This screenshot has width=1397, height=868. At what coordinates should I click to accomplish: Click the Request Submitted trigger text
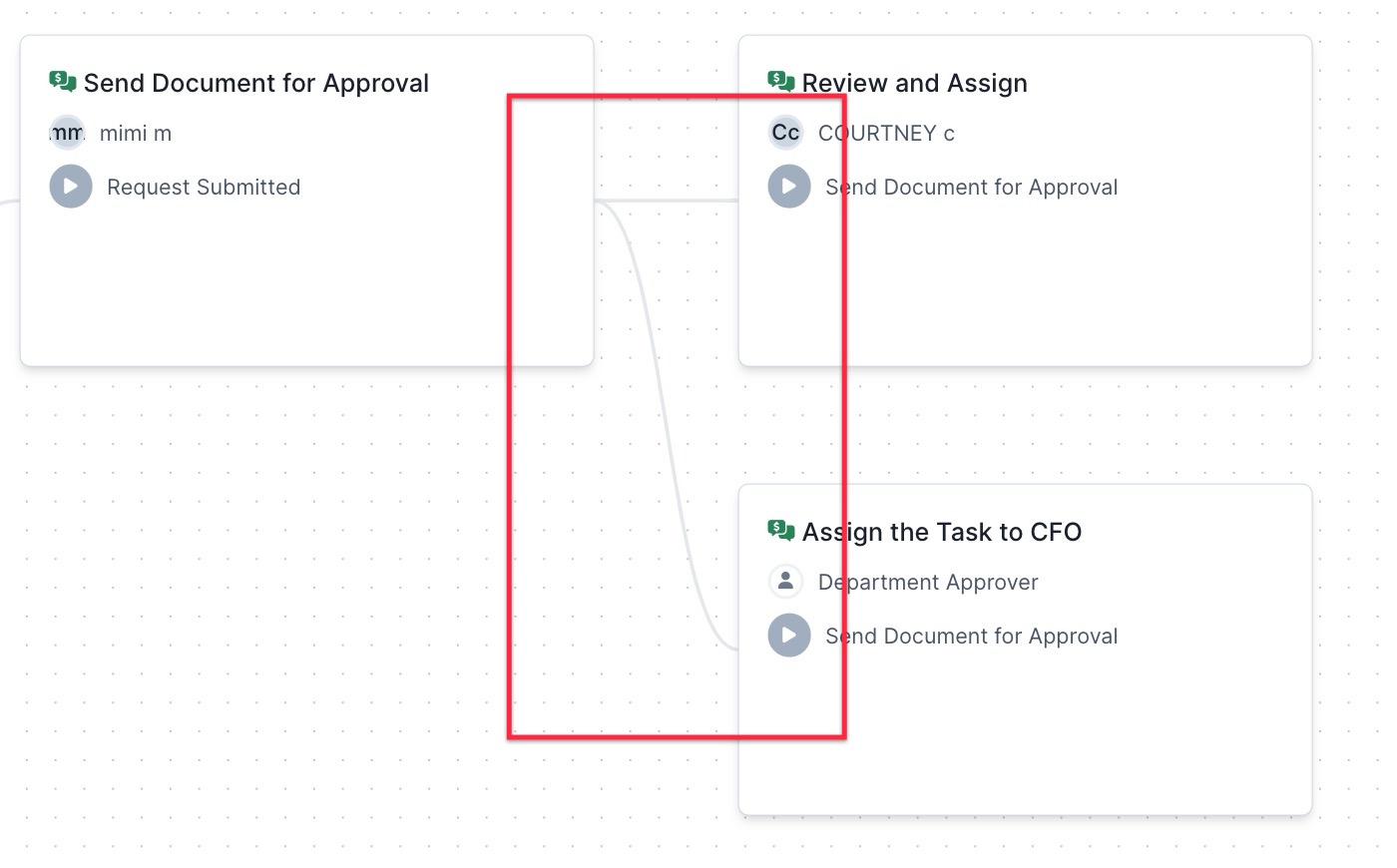204,187
